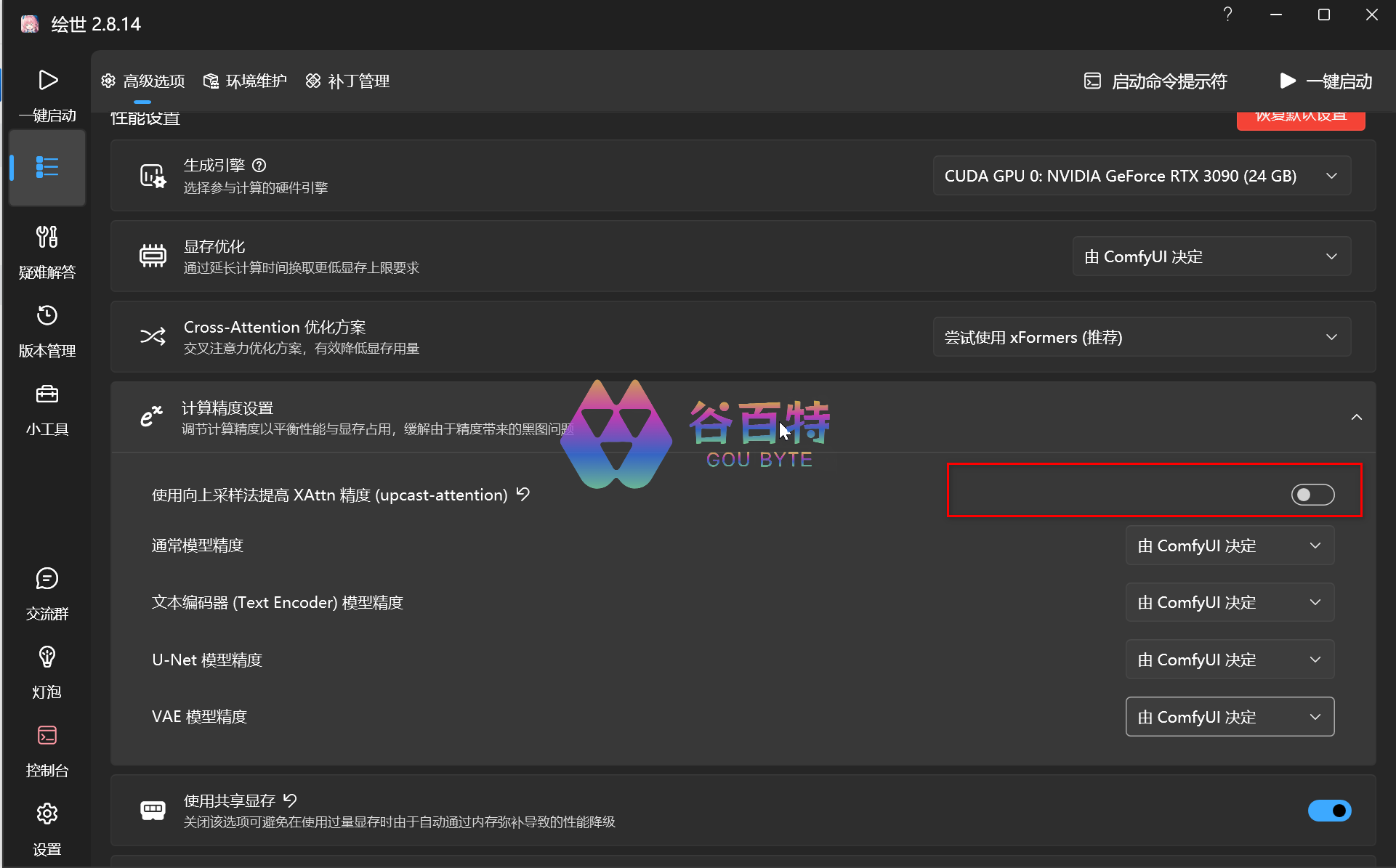The height and width of the screenshot is (868, 1396).
Task: Open the VAE 模型精度 dropdown
Action: (1230, 717)
